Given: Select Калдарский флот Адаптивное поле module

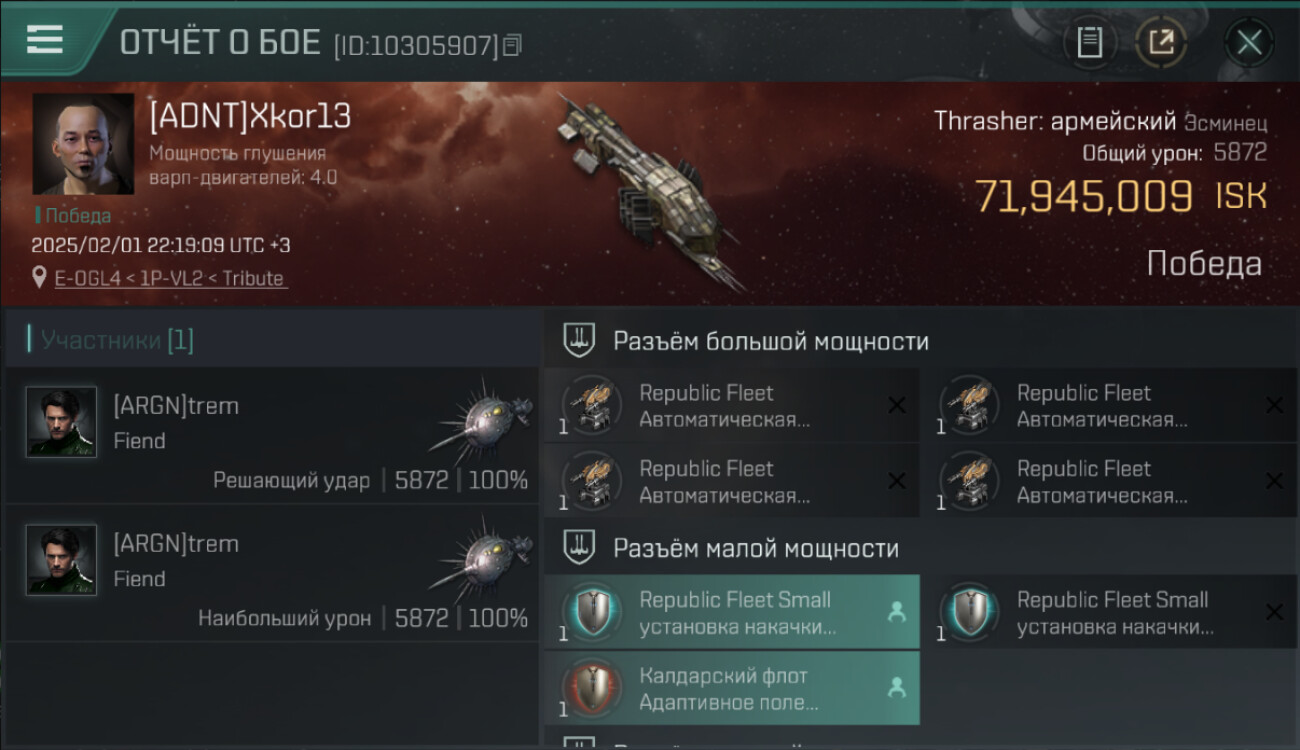Looking at the screenshot, I should point(731,688).
